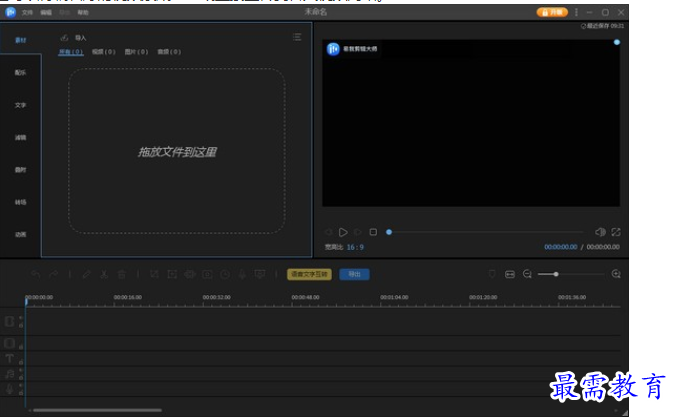Screen dimensions: 674x418
Task: Select the 文字 sidebar category
Action: point(20,105)
